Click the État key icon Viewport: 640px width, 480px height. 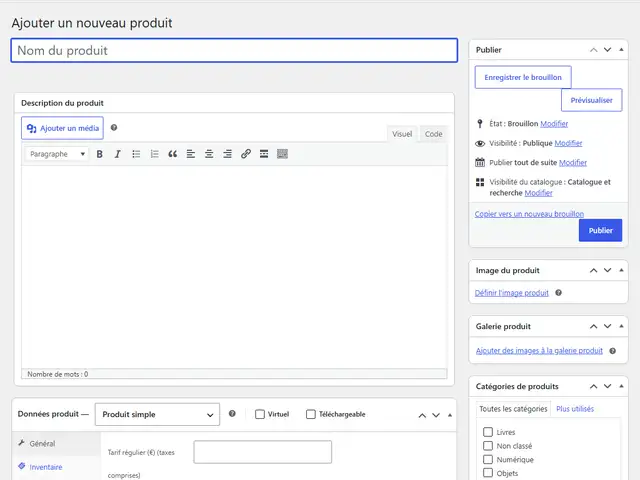tap(480, 124)
